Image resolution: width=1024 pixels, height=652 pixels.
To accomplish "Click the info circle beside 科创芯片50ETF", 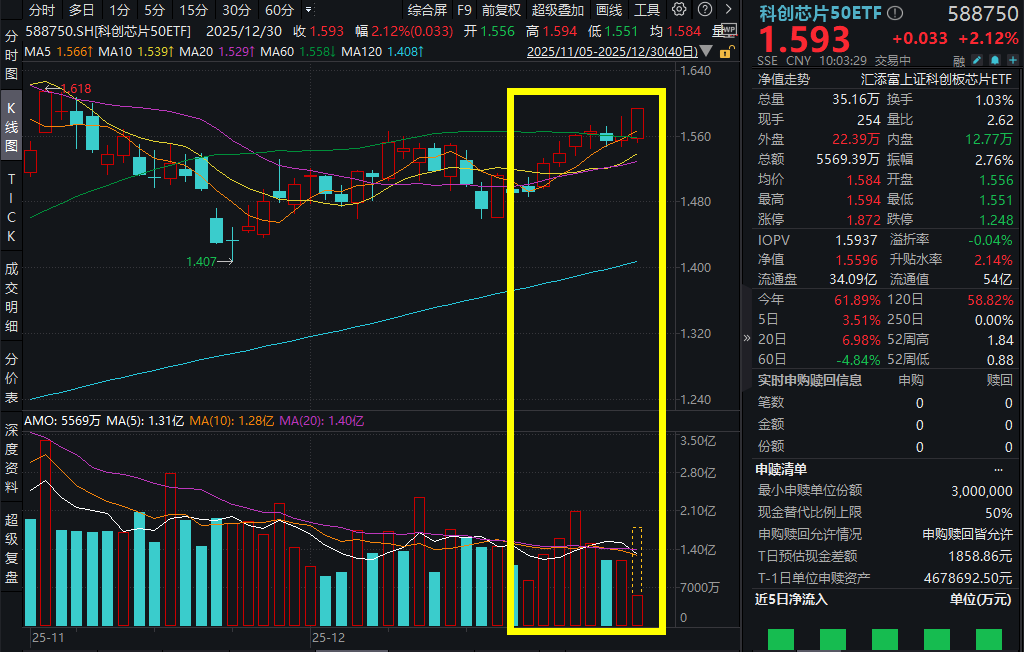I will coord(893,13).
